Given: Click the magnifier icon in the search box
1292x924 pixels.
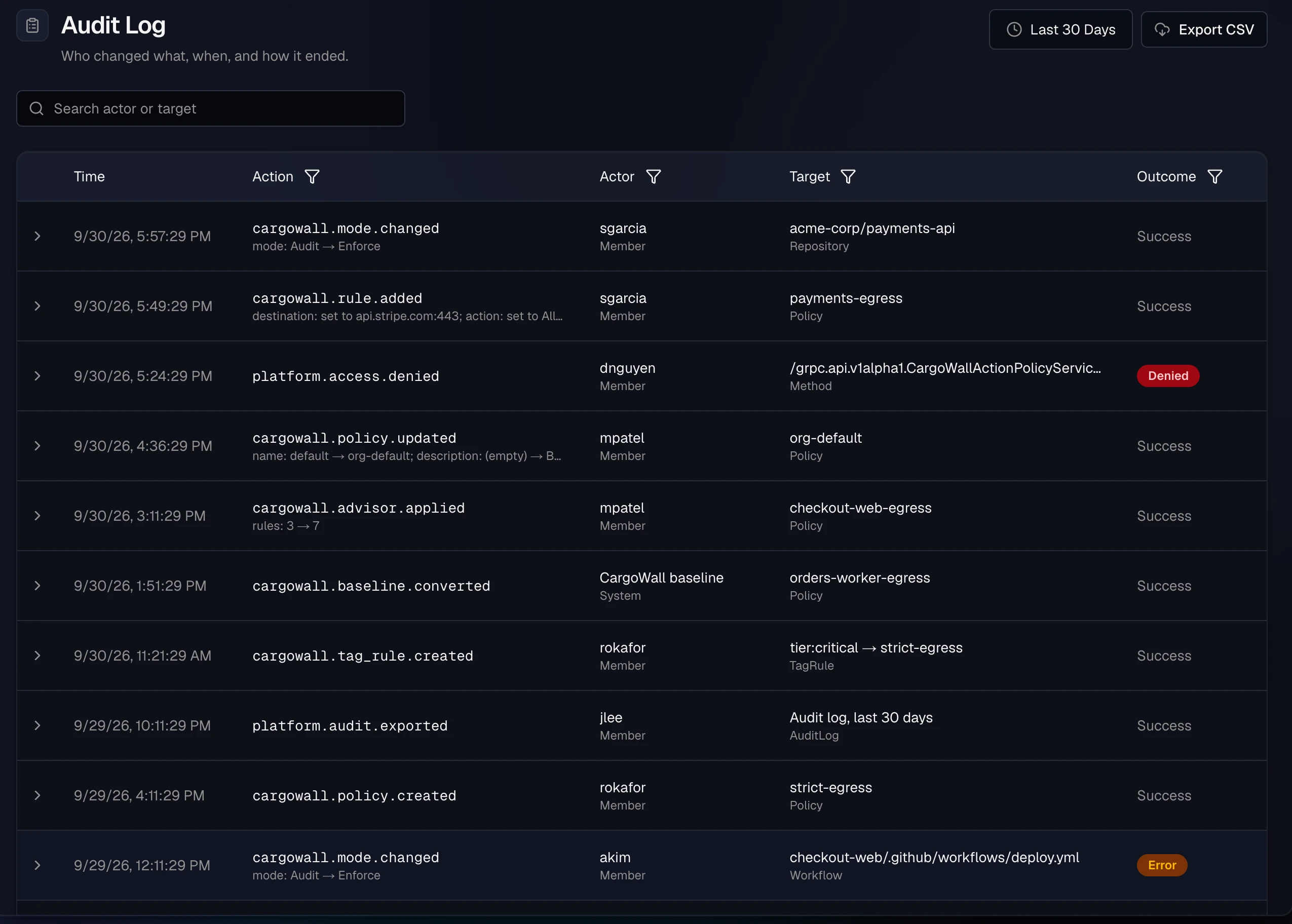Looking at the screenshot, I should pos(36,109).
